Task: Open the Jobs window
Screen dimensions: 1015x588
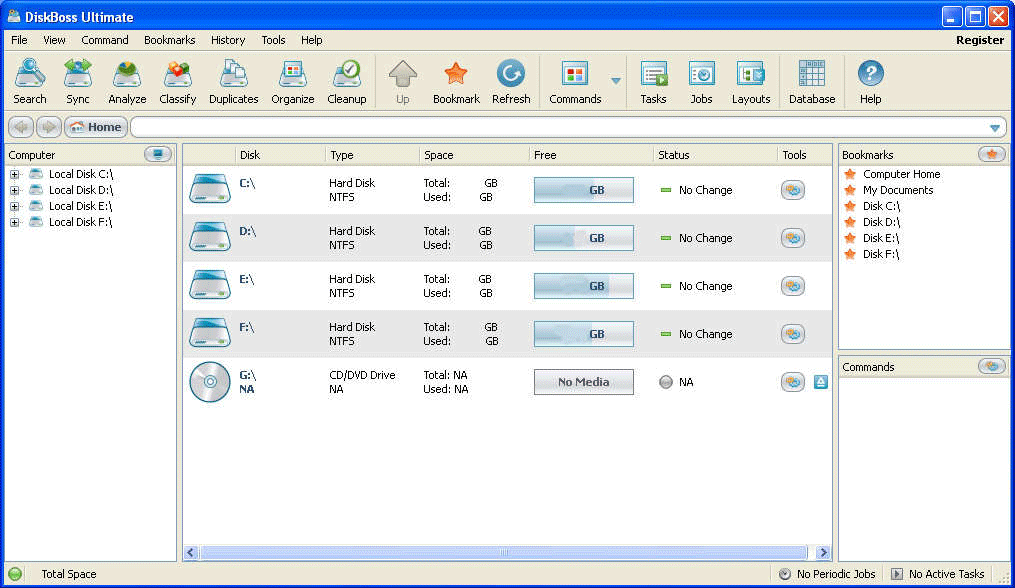Action: [x=701, y=82]
